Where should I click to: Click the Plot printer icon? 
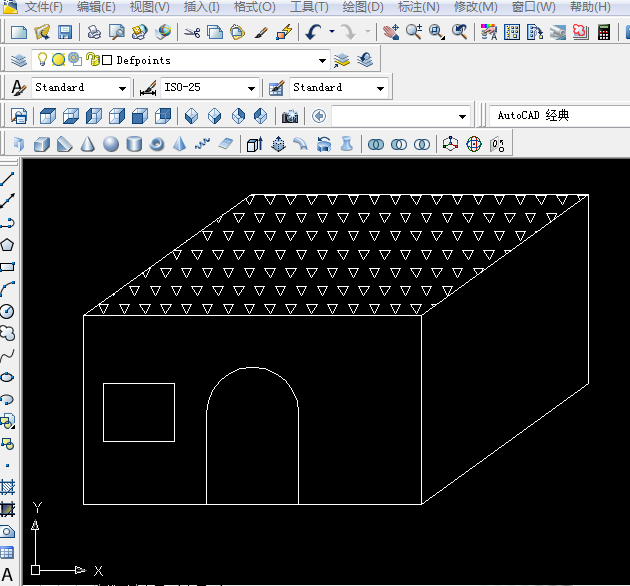coord(94,32)
